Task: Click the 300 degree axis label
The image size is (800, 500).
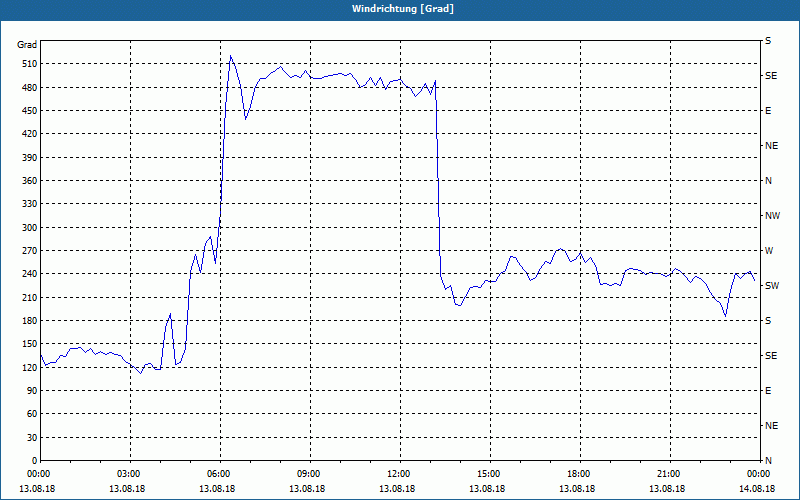Action: click(x=30, y=228)
